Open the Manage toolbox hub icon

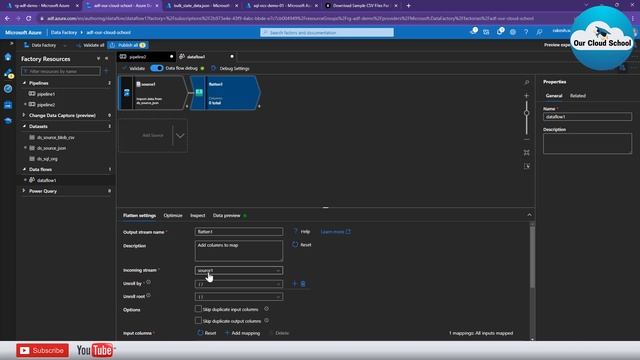point(8,105)
